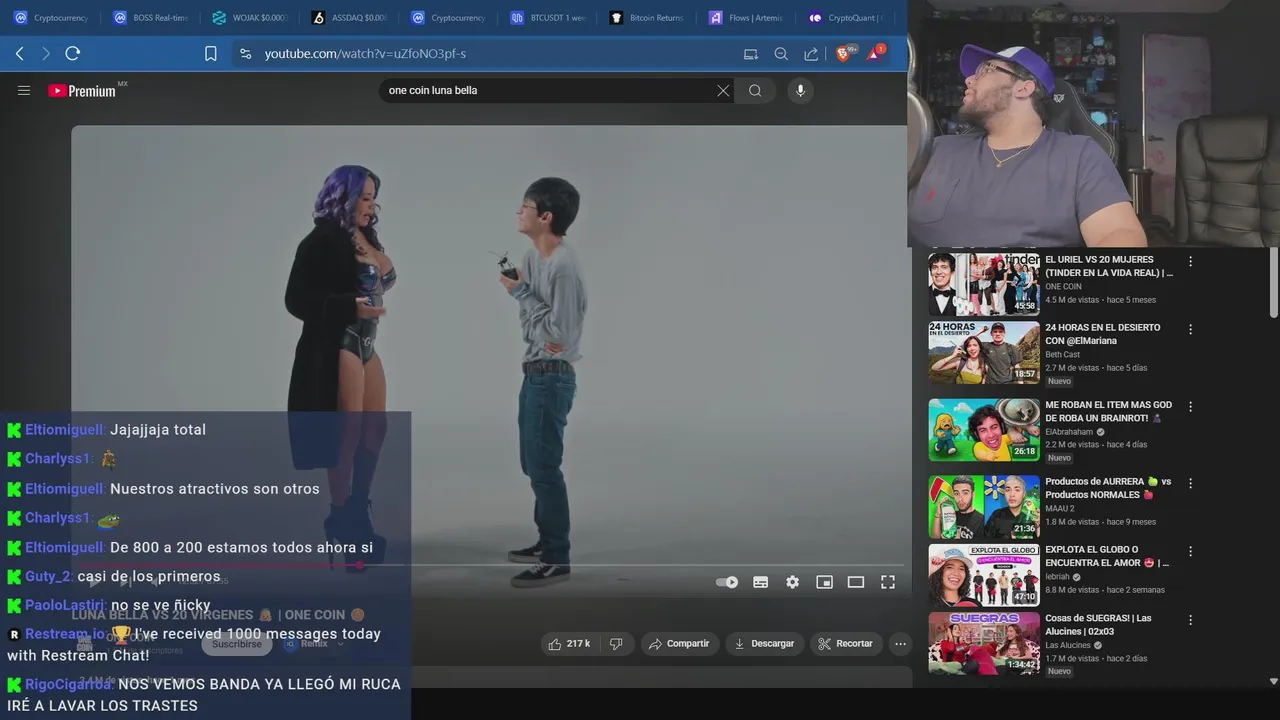This screenshot has height=720, width=1280.
Task: Click the scroll-down arrow of suggestions panel
Action: pyautogui.click(x=1273, y=681)
